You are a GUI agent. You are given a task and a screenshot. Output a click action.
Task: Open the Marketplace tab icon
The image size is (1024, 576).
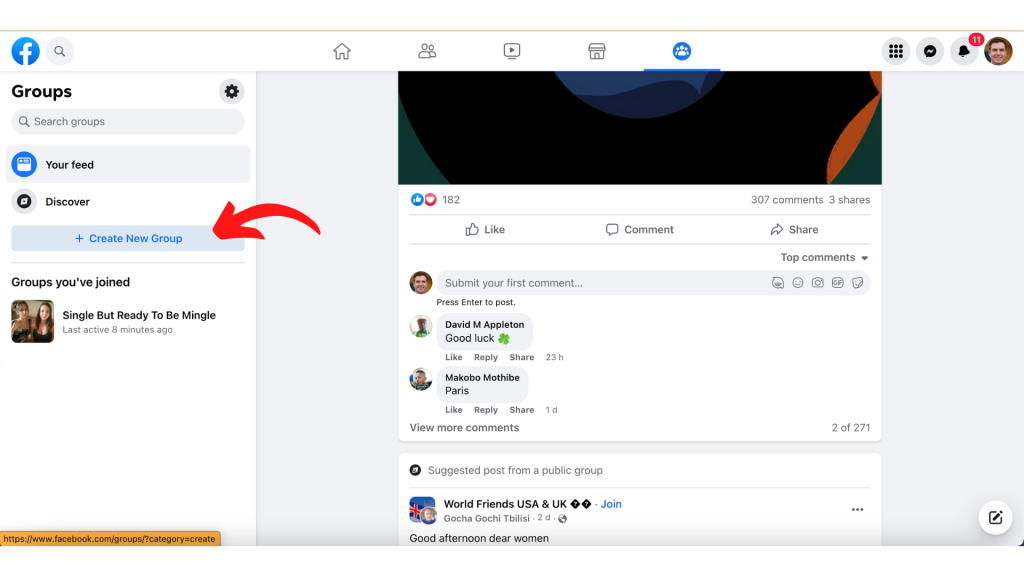coord(597,51)
